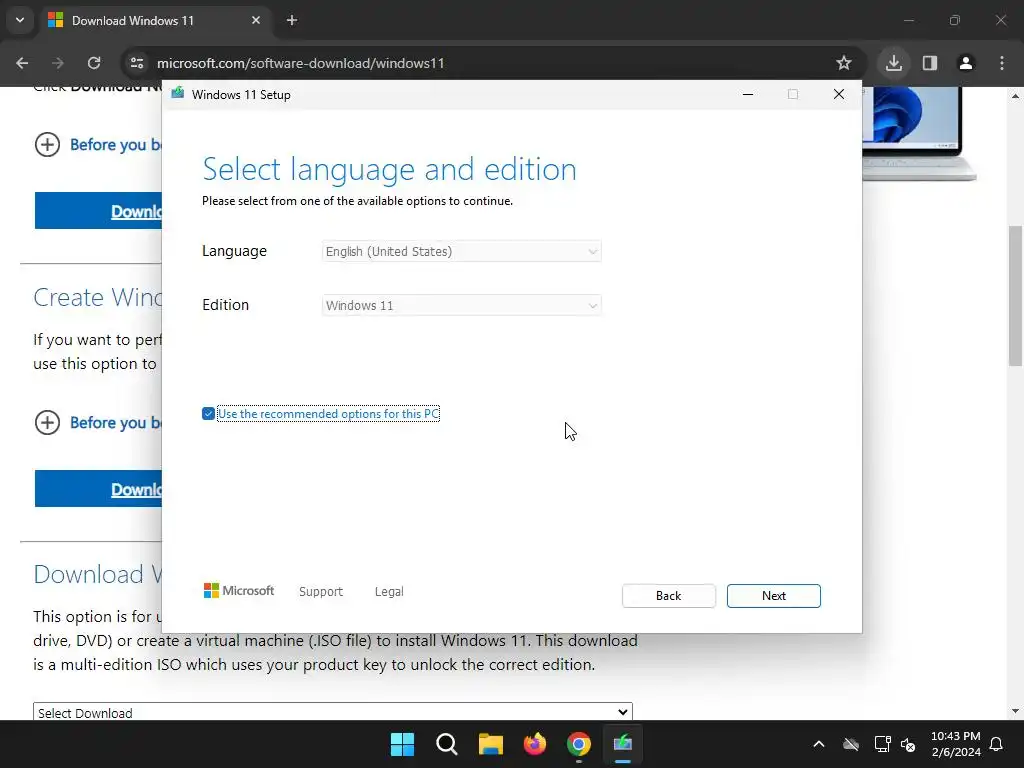Image resolution: width=1024 pixels, height=768 pixels.
Task: Click the Next button in Setup
Action: pos(773,596)
